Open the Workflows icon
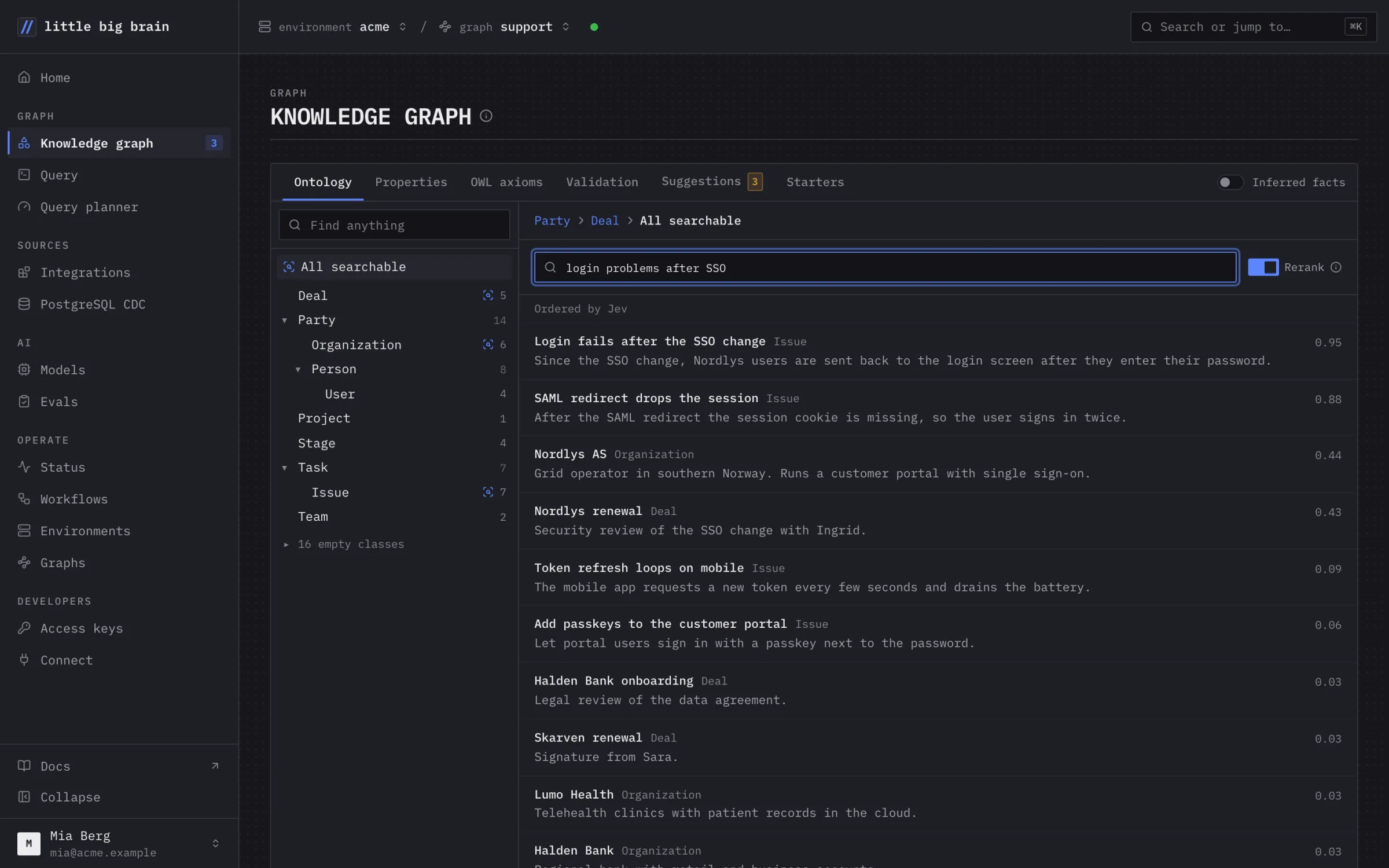 [24, 498]
